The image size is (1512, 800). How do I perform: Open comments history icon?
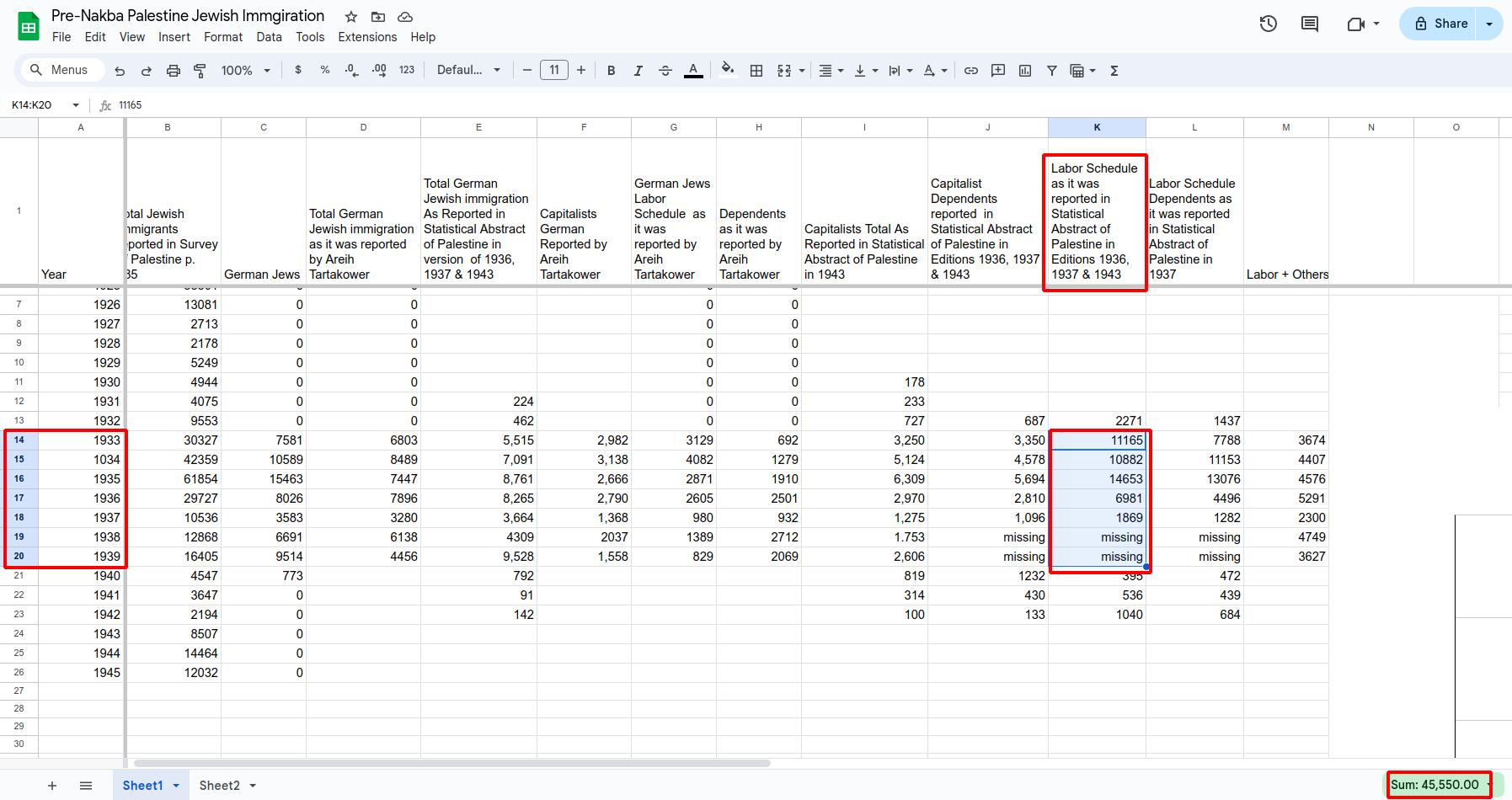[1310, 24]
